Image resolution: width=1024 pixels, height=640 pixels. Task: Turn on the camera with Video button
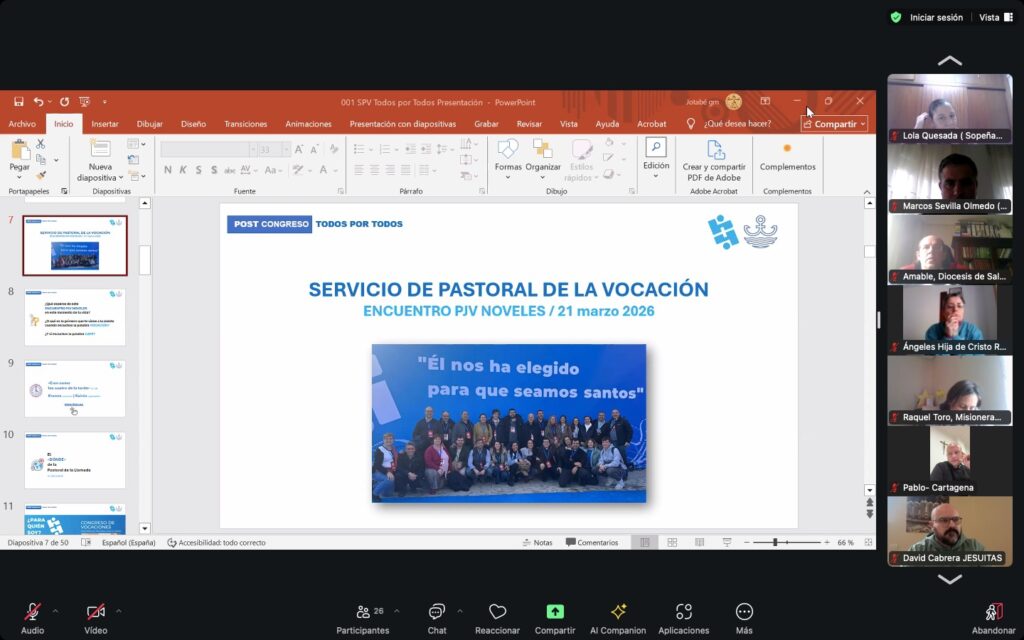coord(95,612)
